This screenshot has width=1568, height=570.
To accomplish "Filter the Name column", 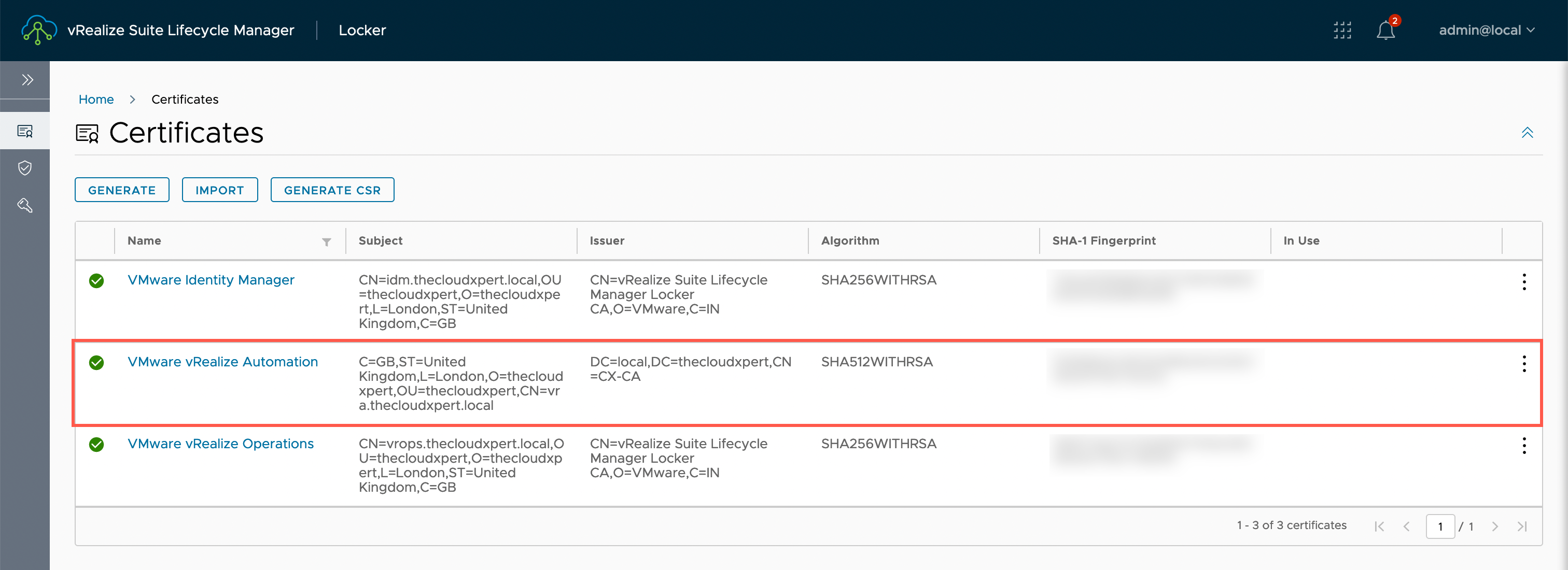I will (326, 242).
